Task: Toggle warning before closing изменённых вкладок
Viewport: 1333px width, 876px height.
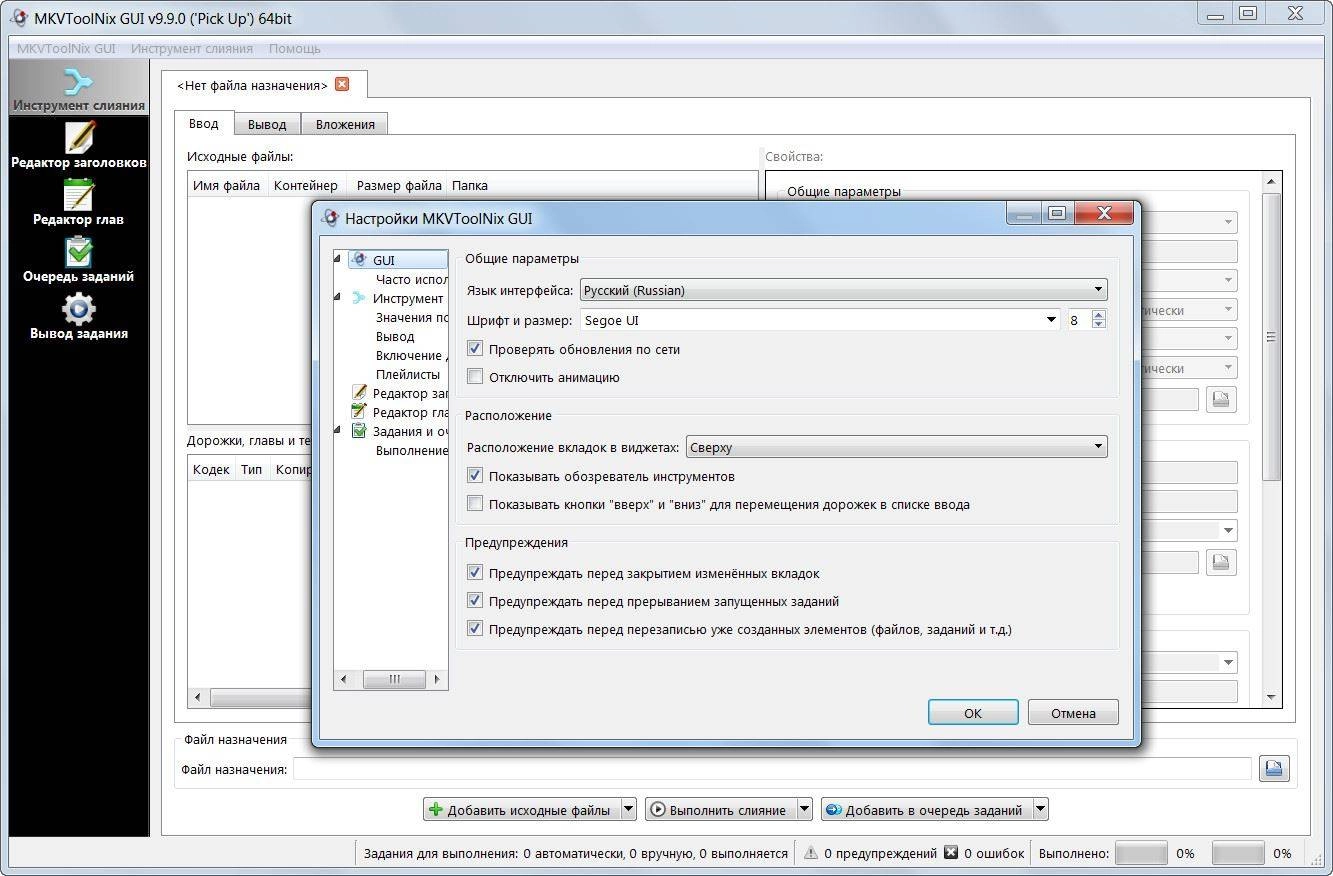Action: (x=475, y=573)
